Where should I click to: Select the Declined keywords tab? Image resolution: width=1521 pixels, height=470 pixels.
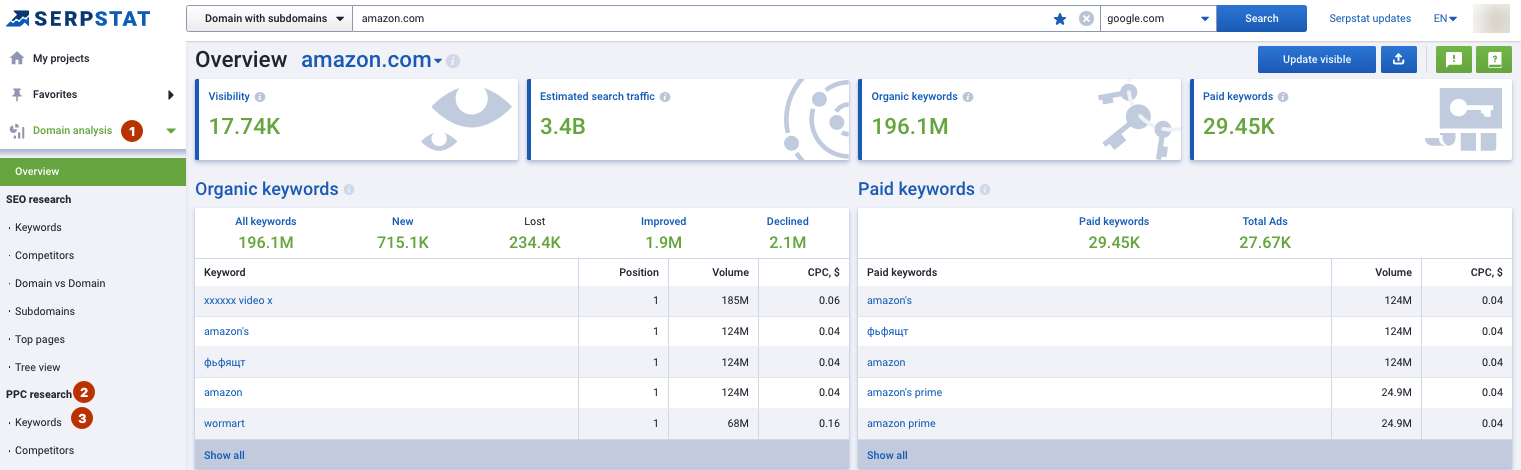788,233
